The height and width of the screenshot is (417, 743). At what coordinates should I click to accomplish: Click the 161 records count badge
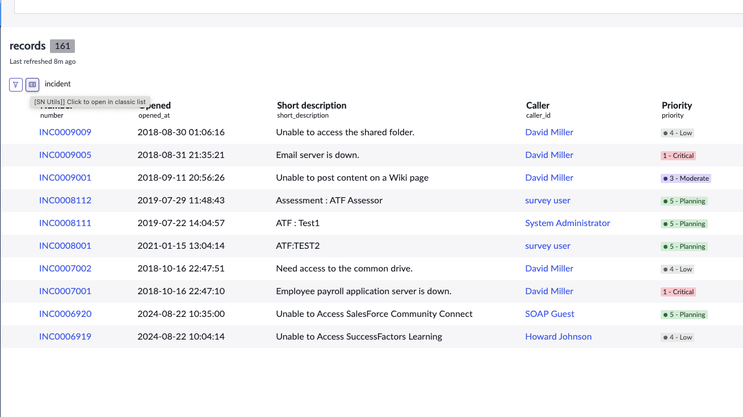pyautogui.click(x=62, y=46)
